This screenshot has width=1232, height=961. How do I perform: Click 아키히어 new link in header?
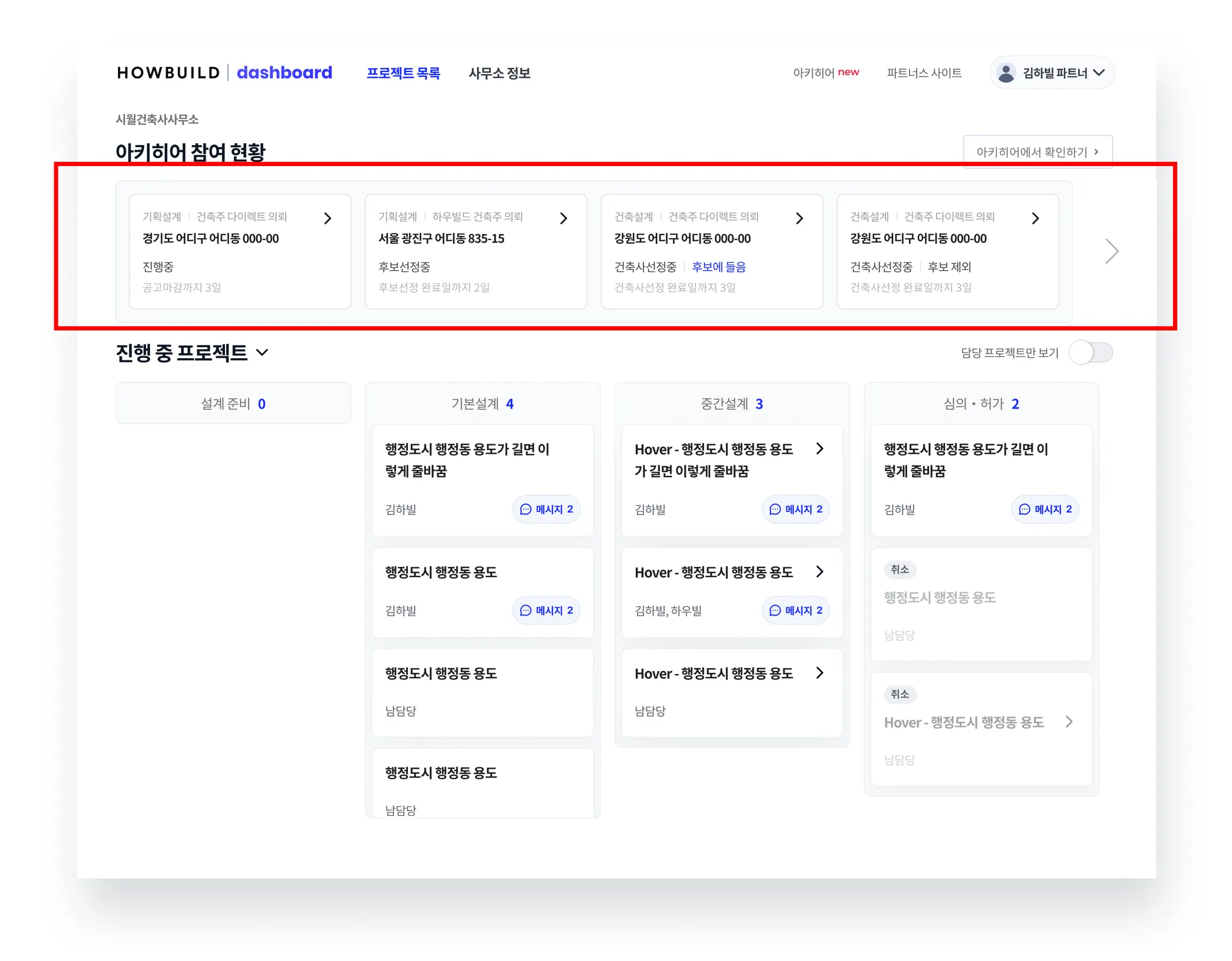825,73
